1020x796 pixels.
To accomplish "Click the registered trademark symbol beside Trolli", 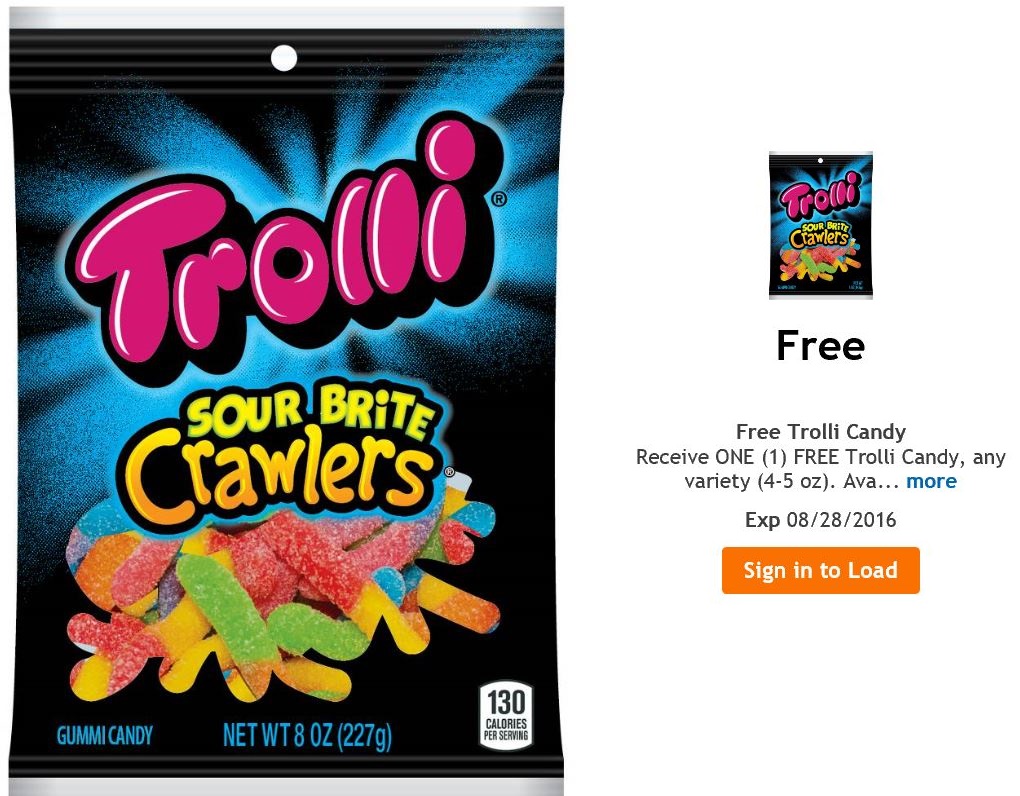I will point(498,199).
